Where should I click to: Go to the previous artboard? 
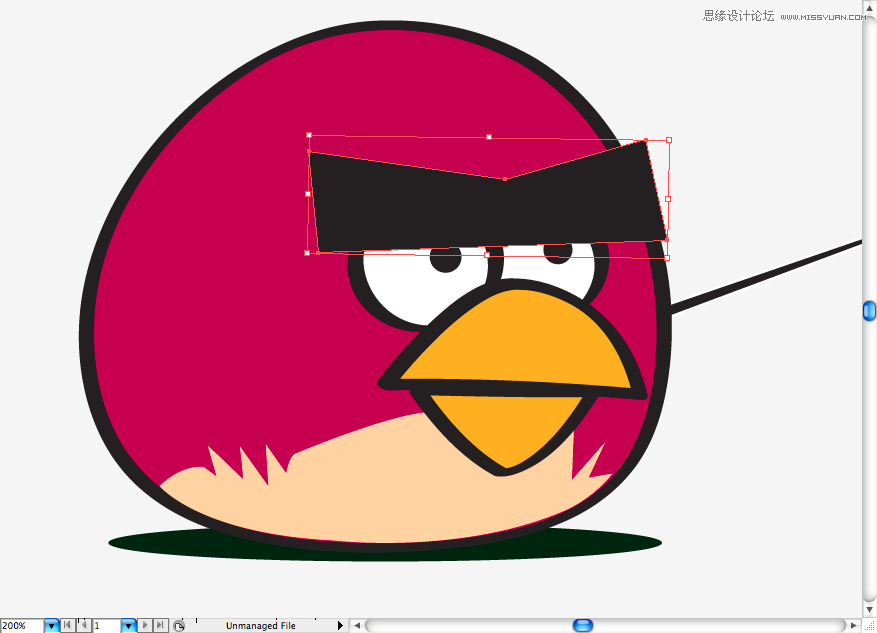point(83,625)
